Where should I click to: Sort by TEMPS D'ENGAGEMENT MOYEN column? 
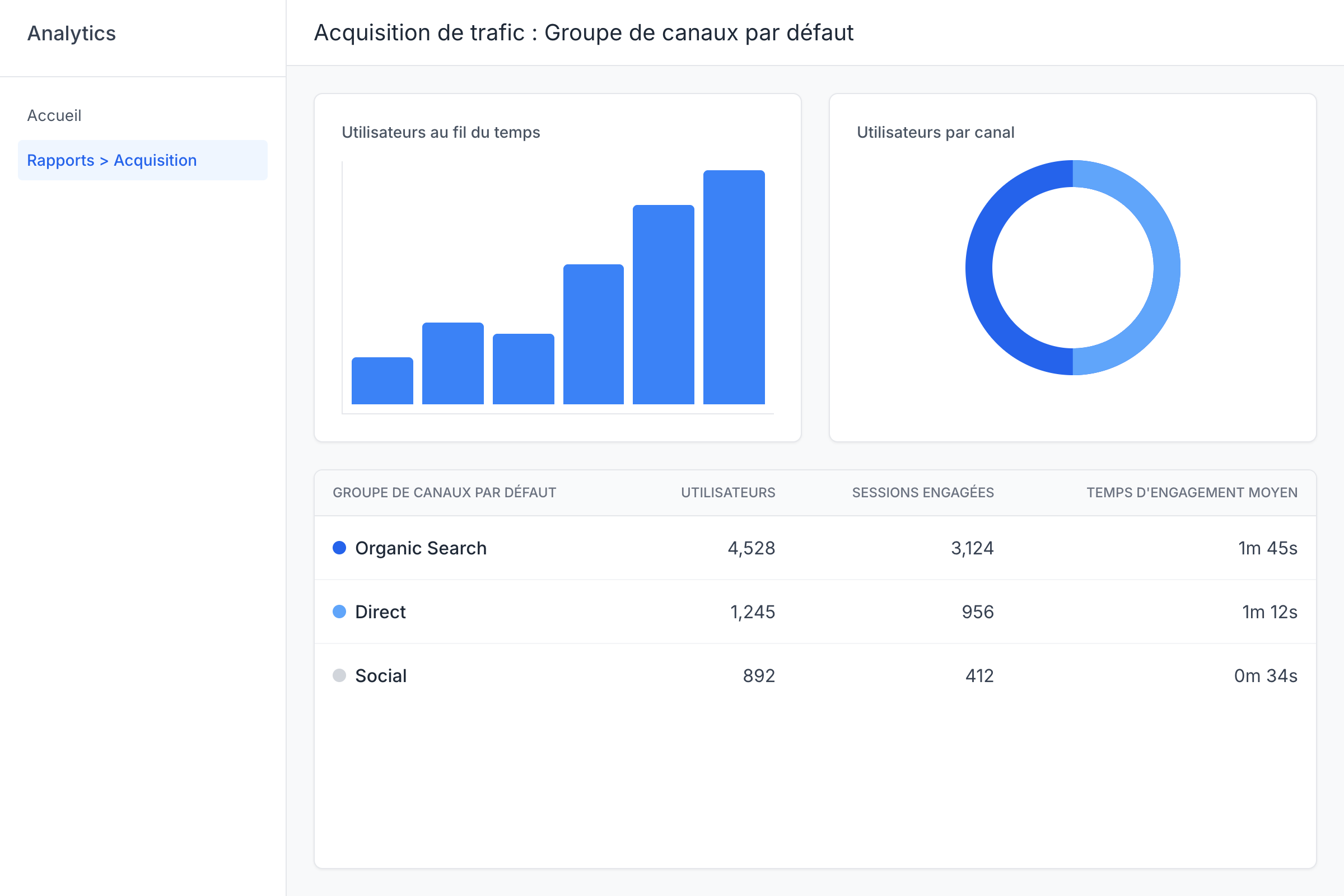[x=1192, y=492]
